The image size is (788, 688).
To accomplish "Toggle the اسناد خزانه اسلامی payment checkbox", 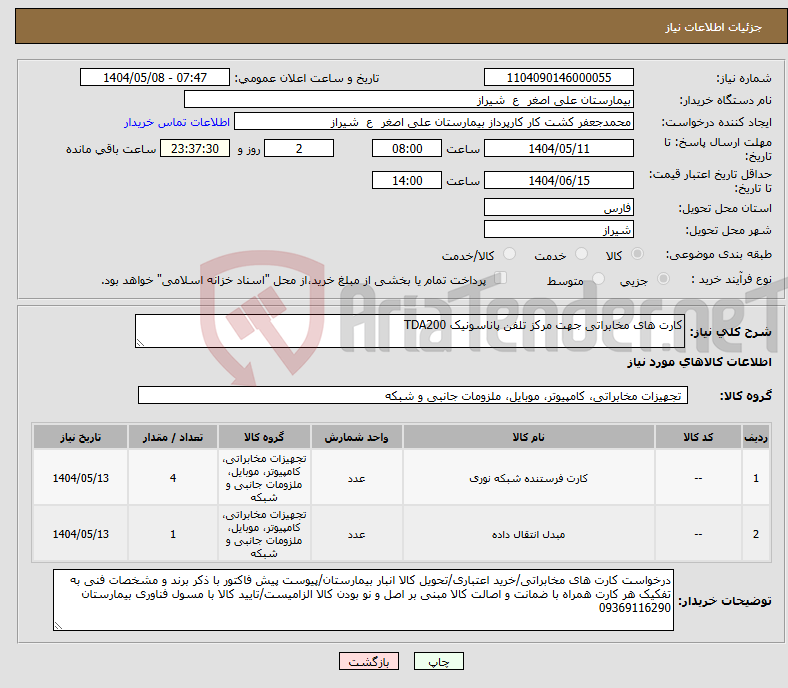I will coord(501,277).
